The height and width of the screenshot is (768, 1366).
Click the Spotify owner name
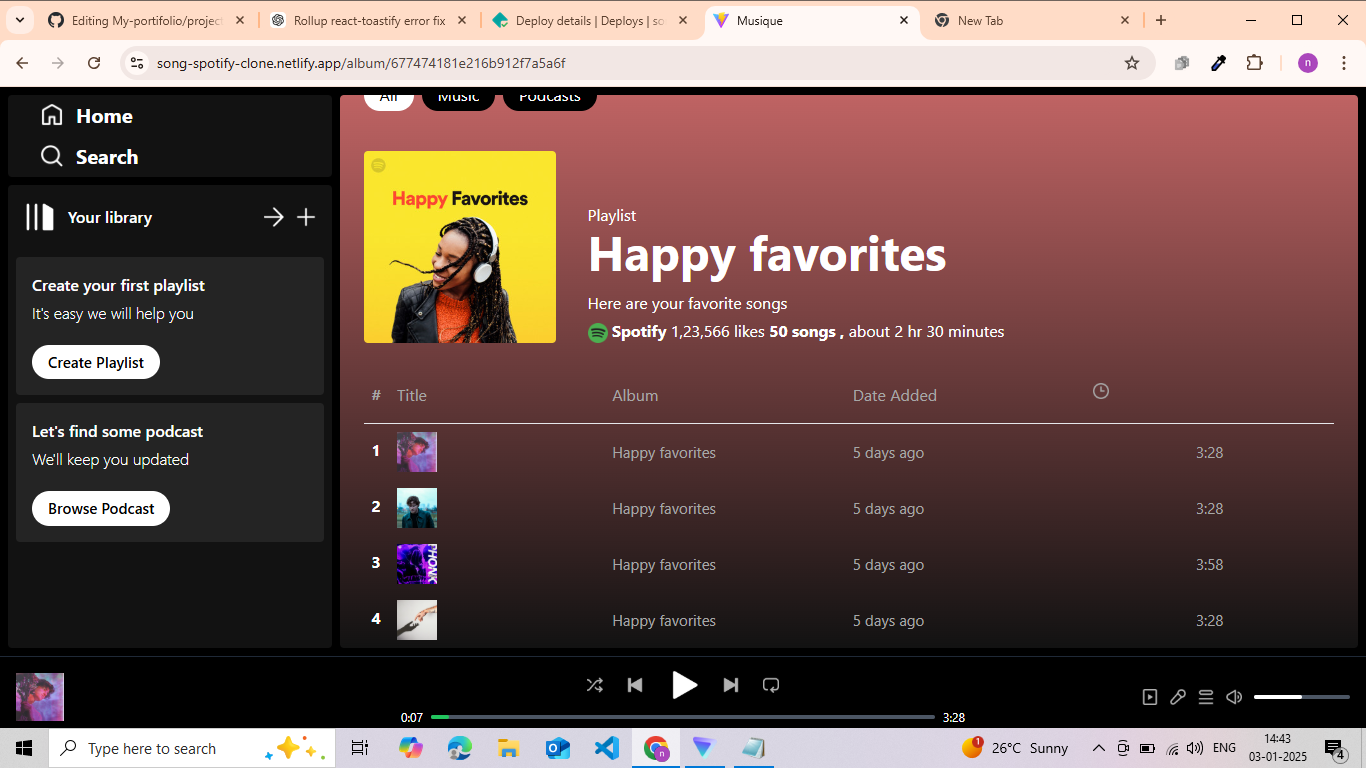click(639, 331)
